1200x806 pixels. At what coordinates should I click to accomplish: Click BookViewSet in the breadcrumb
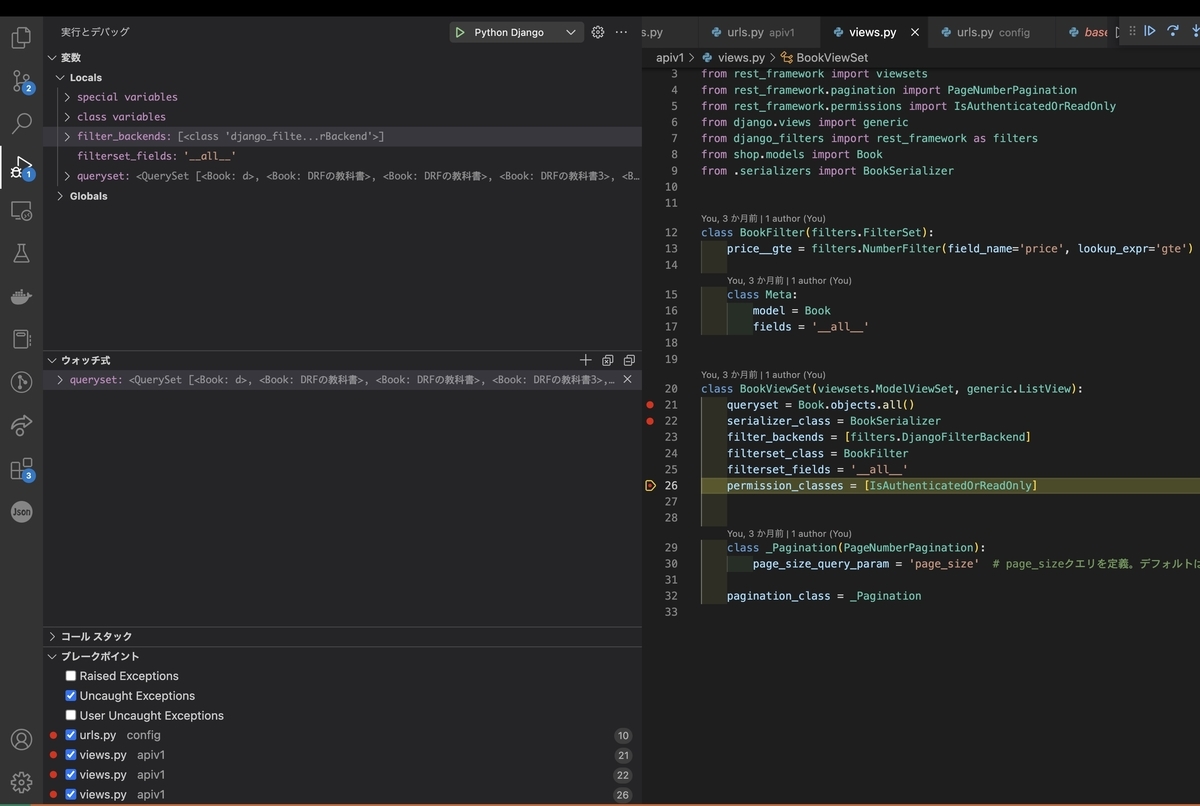[831, 58]
